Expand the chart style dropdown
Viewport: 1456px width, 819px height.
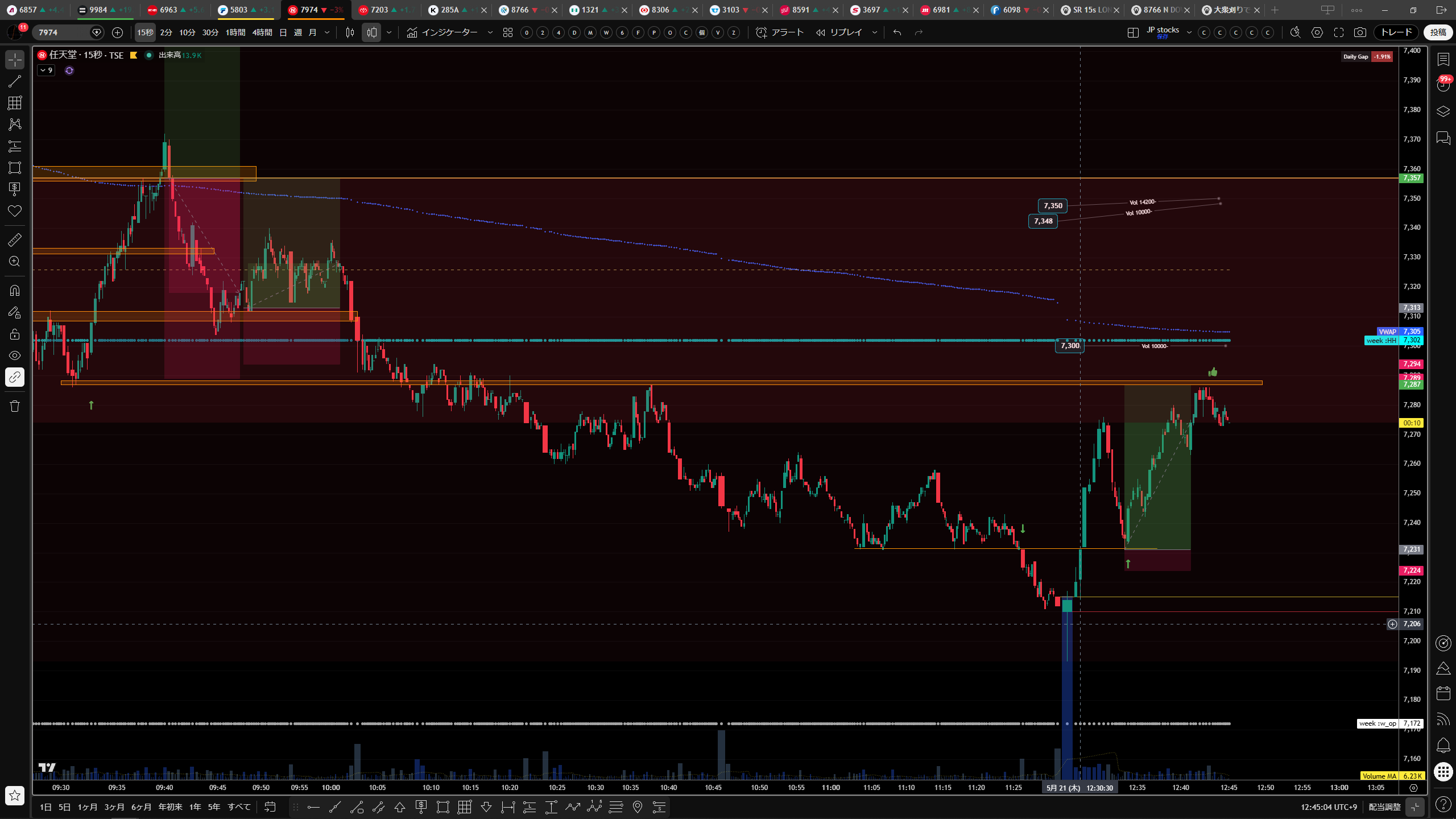click(x=389, y=32)
